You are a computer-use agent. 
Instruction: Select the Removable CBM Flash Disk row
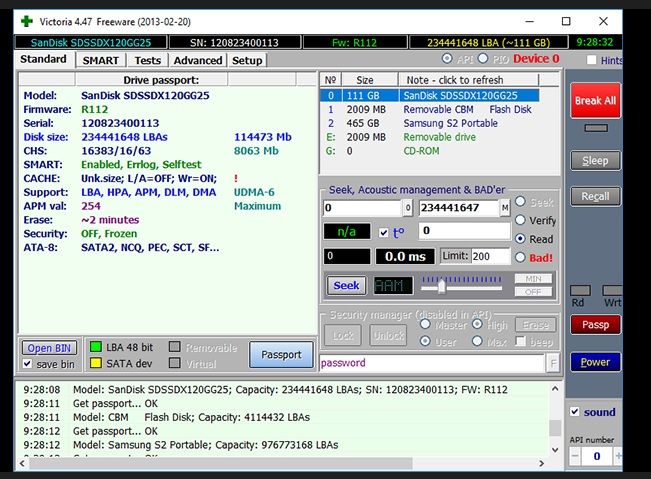pyautogui.click(x=430, y=109)
